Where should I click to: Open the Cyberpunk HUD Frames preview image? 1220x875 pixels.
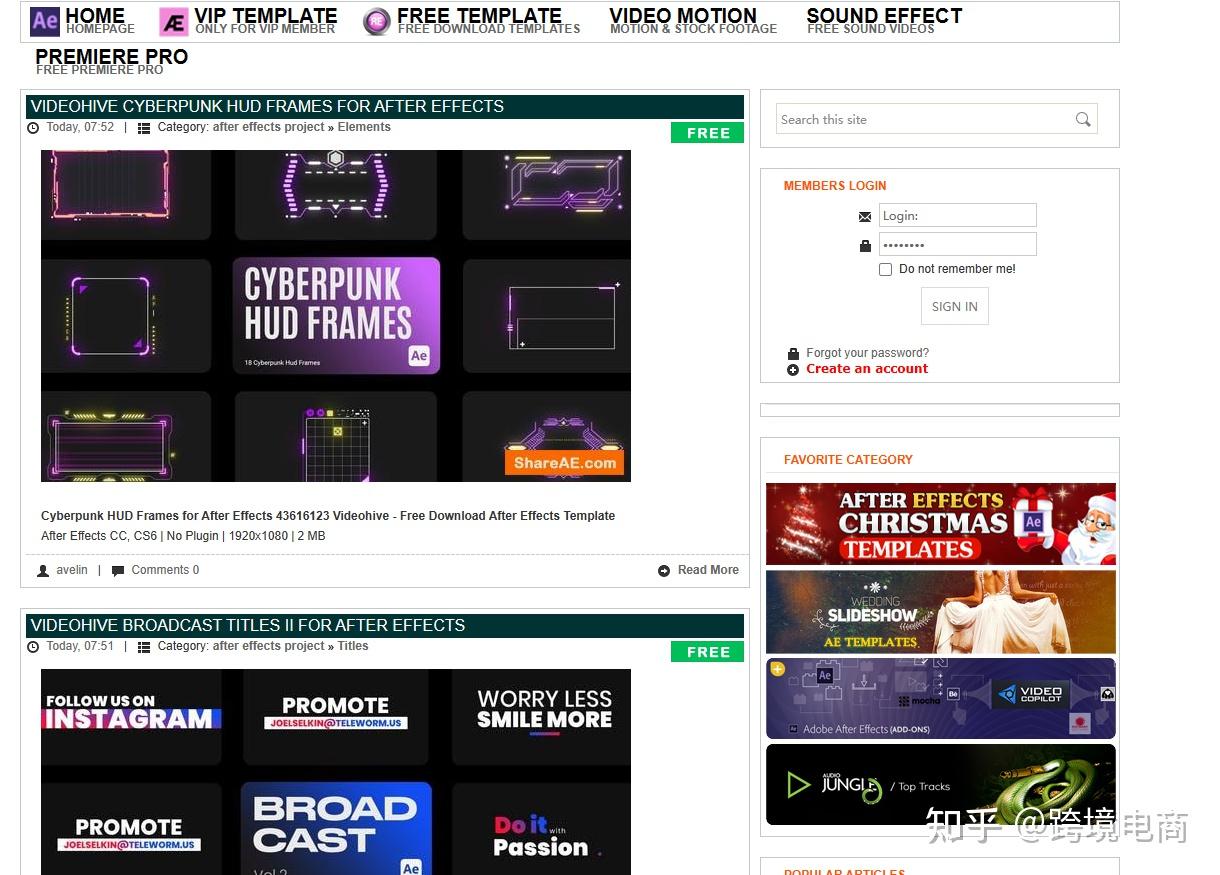coord(336,316)
